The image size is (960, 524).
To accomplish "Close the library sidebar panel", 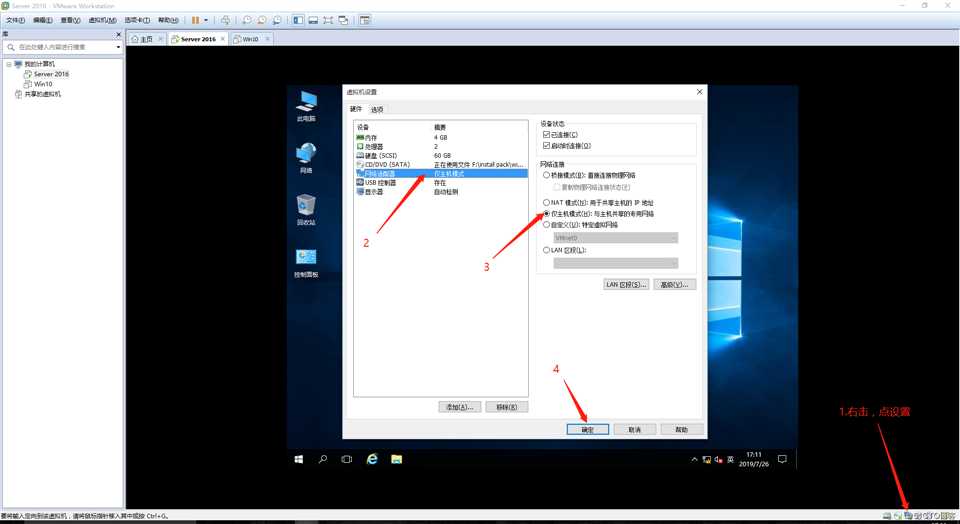I will pyautogui.click(x=119, y=34).
